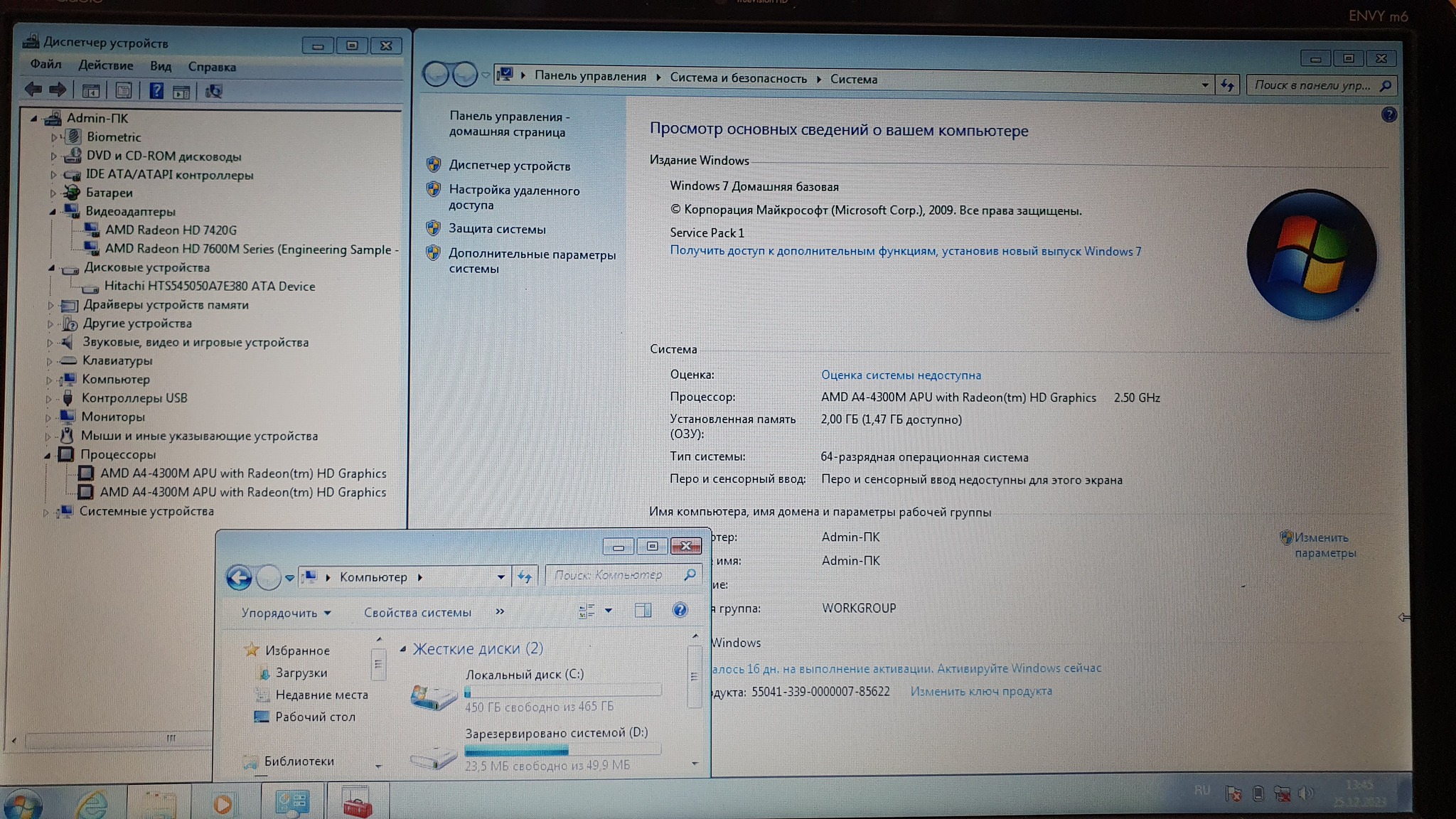The height and width of the screenshot is (819, 1456).
Task: Click Защита системы link in sidebar
Action: point(497,229)
